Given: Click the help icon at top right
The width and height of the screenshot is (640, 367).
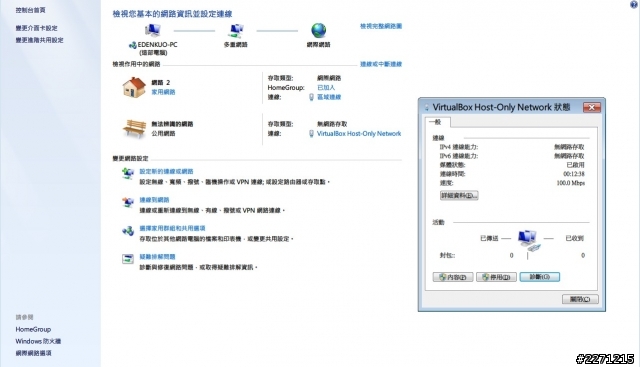Looking at the screenshot, I should 634,4.
